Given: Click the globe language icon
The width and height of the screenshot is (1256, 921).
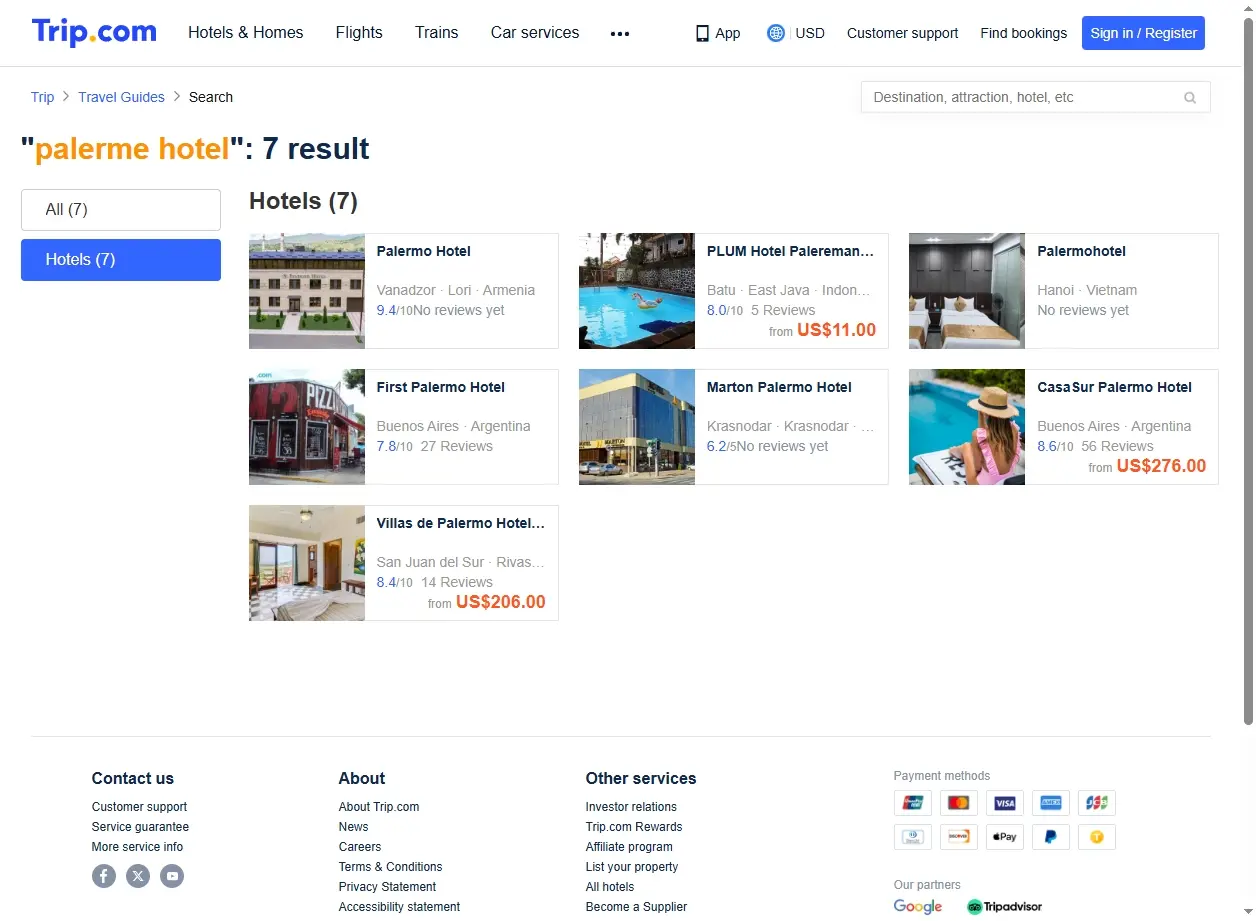Looking at the screenshot, I should [x=776, y=33].
